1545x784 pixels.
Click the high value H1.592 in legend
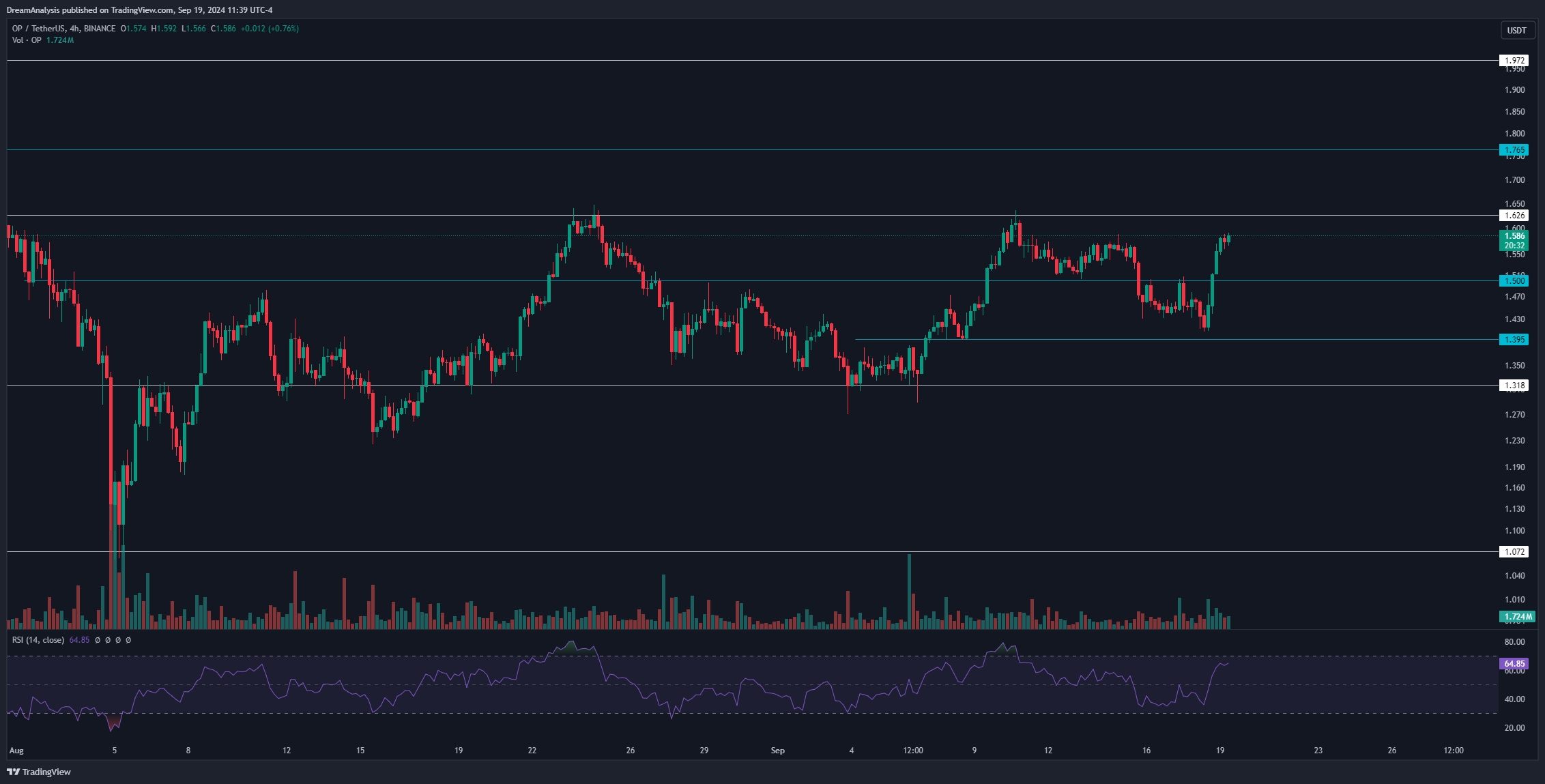click(164, 29)
